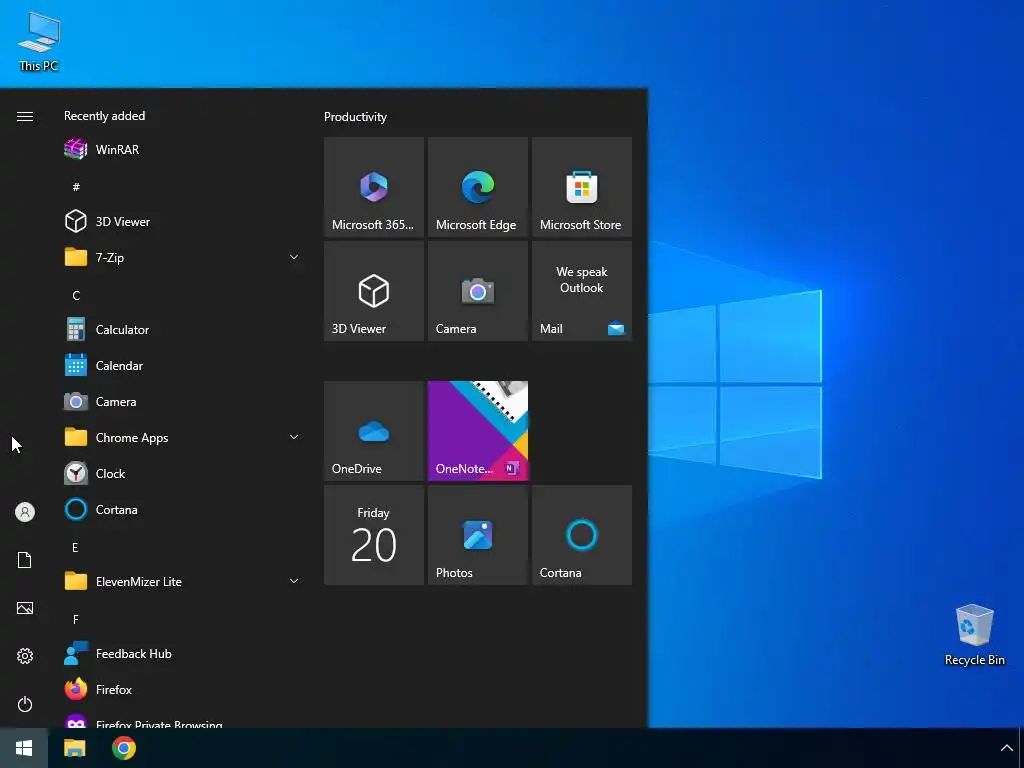
Task: Open the Photos tile
Action: [x=477, y=535]
